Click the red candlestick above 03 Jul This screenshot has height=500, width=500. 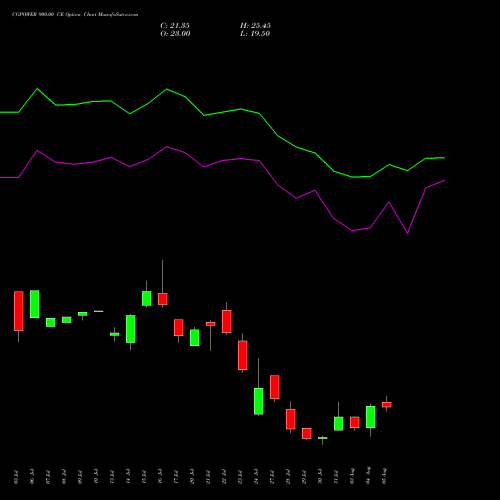pos(19,311)
